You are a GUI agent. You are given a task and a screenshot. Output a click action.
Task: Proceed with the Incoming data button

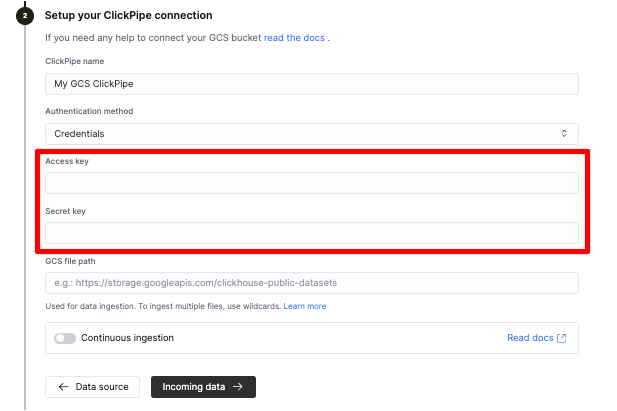click(203, 387)
